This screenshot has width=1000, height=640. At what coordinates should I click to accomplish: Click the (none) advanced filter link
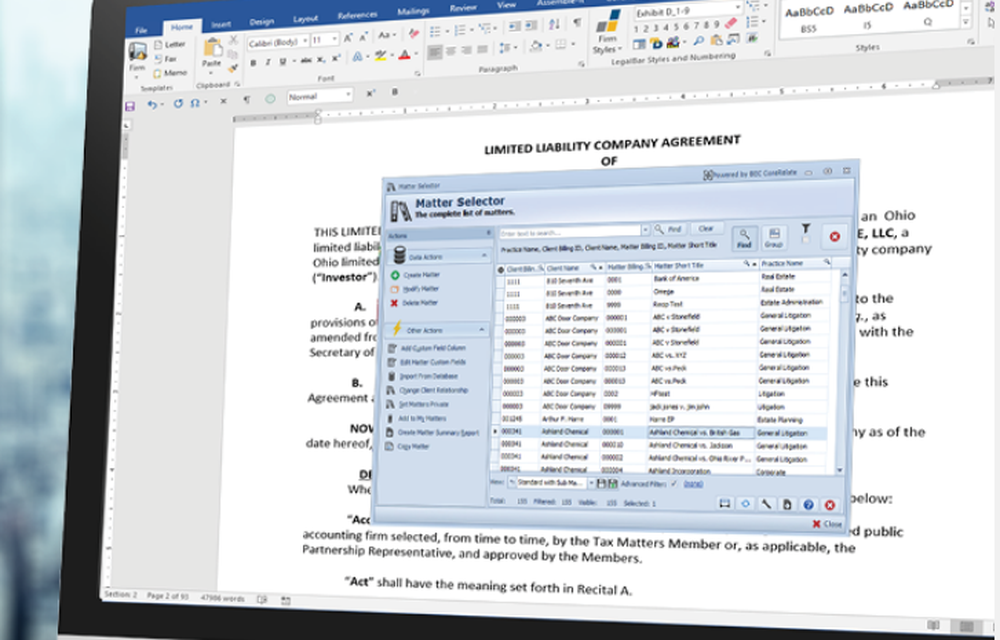(693, 484)
